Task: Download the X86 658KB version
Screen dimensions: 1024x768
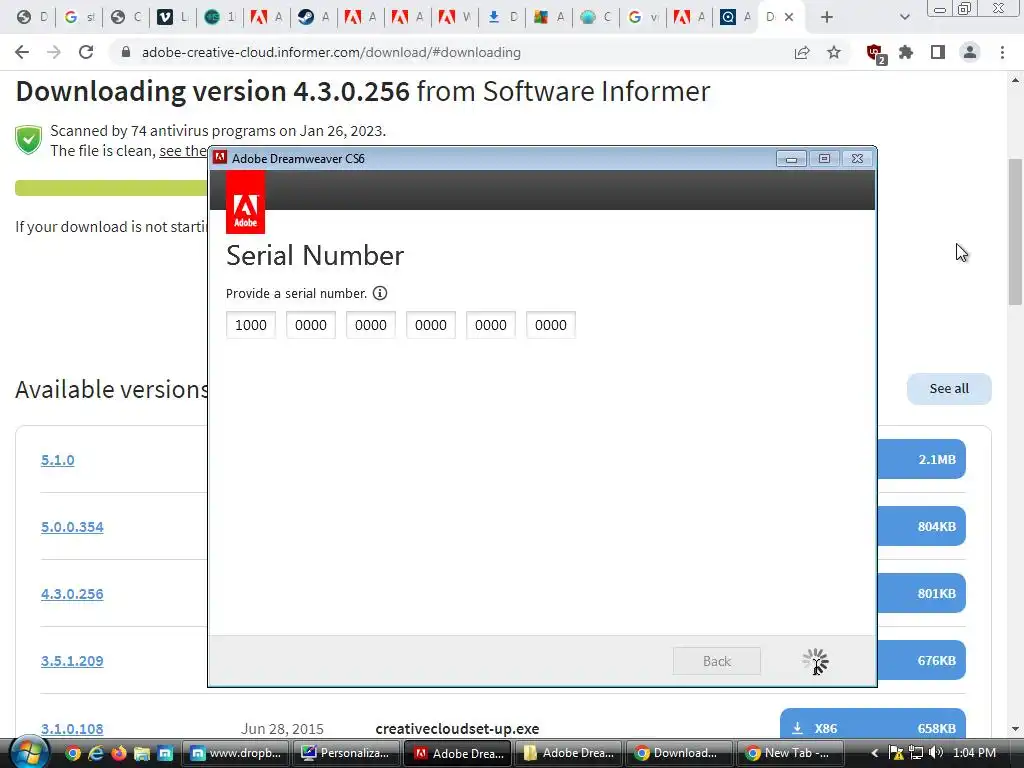Action: click(872, 726)
